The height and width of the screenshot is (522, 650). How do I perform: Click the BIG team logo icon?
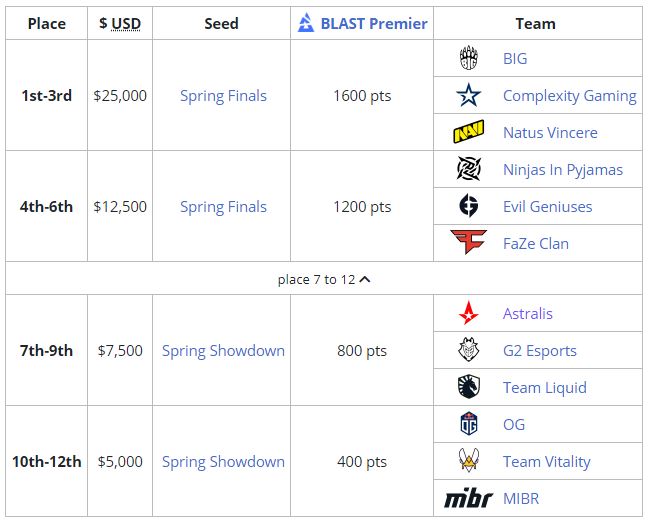coord(468,59)
